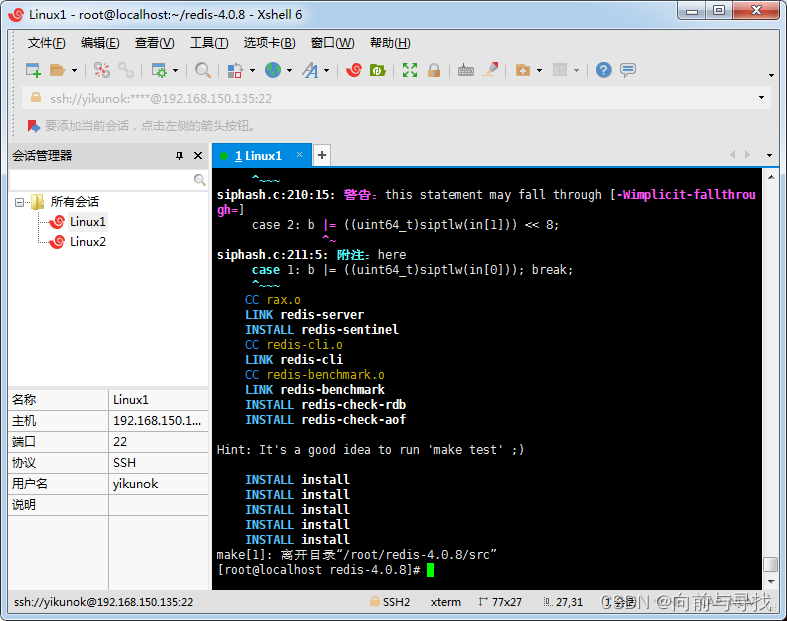This screenshot has height=621, width=787.
Task: Click the add-current-session bookmark arrow icon
Action: [33, 126]
